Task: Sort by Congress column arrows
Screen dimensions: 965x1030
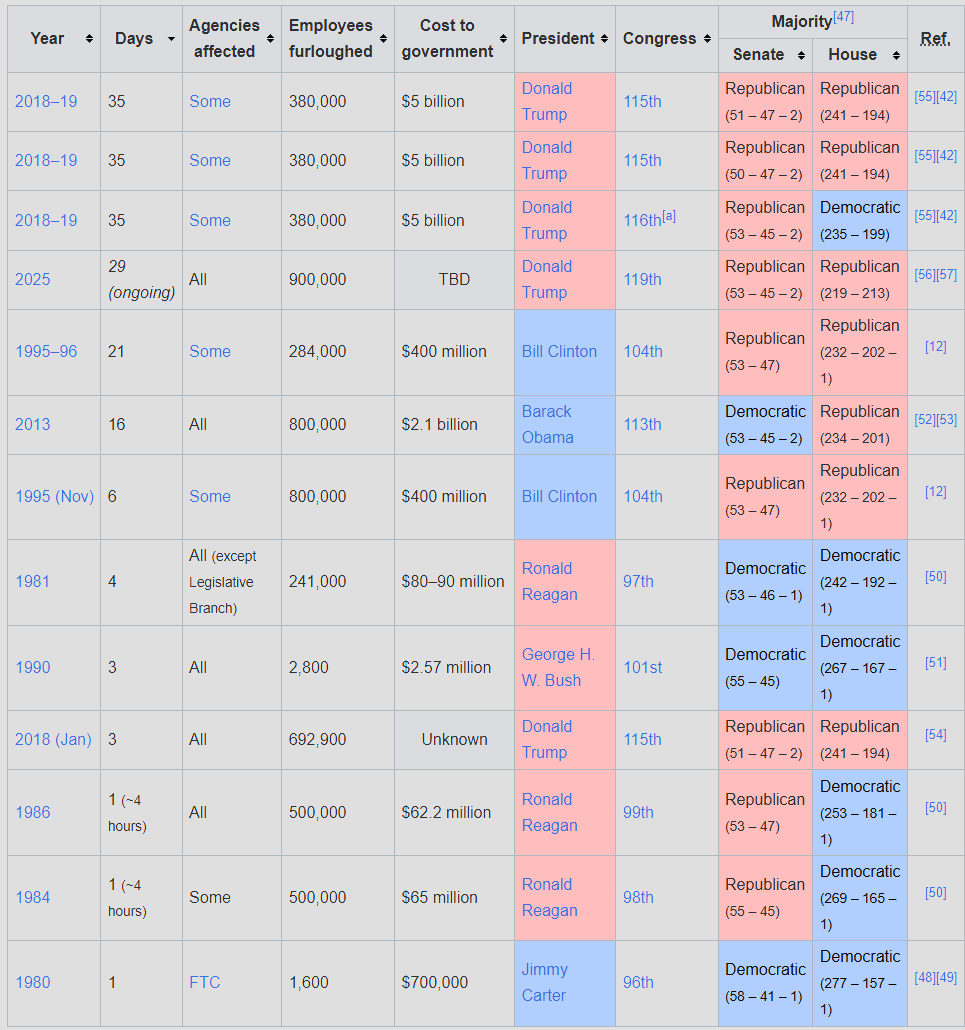Action: [x=707, y=39]
